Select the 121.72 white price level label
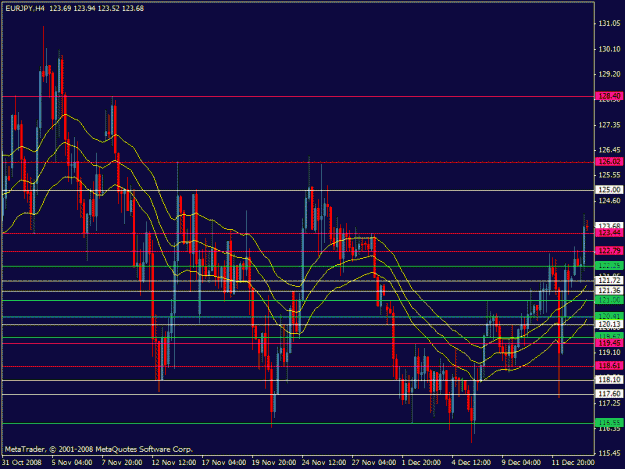The height and width of the screenshot is (469, 625). [609, 281]
